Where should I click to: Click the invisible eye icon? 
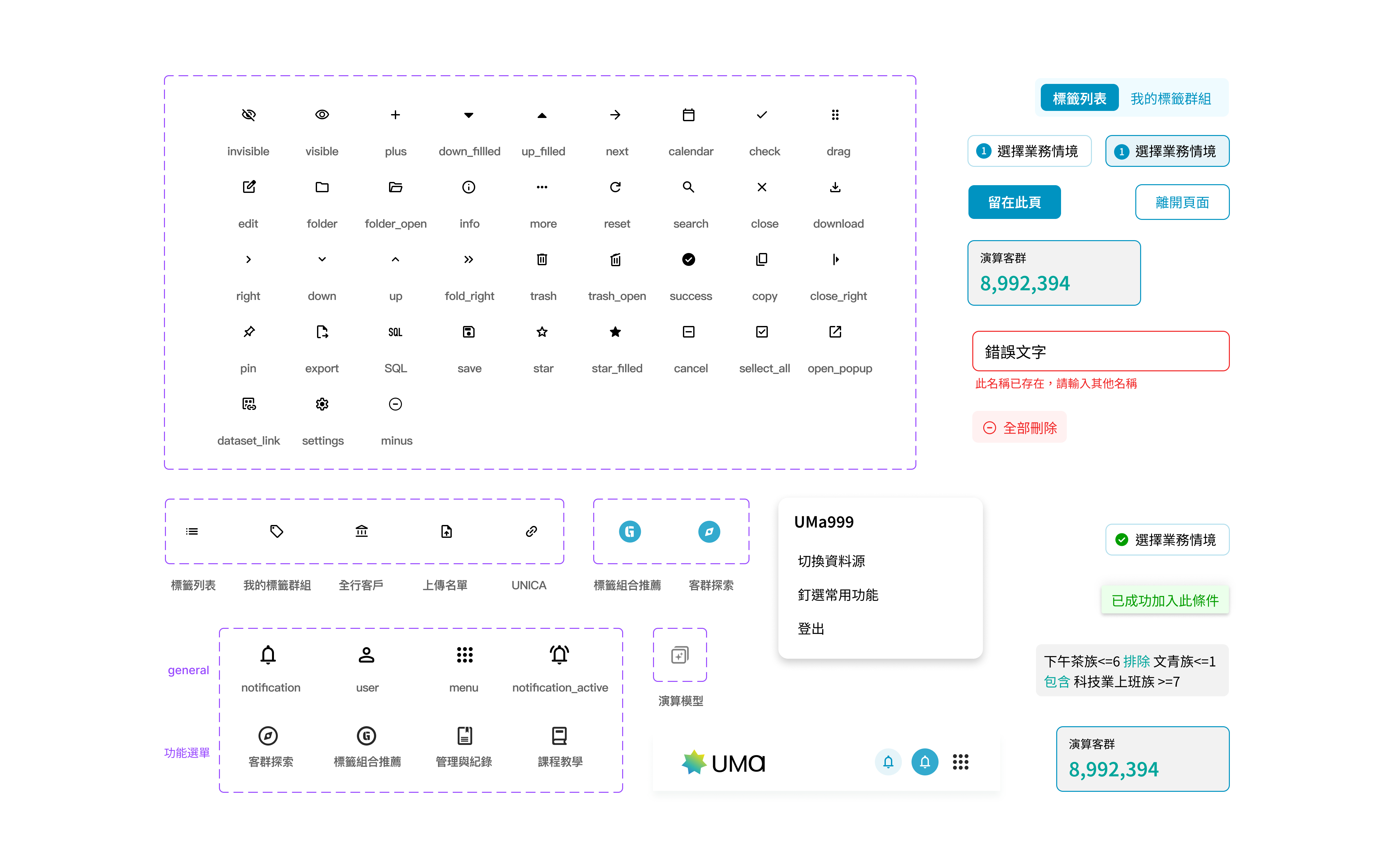click(249, 115)
